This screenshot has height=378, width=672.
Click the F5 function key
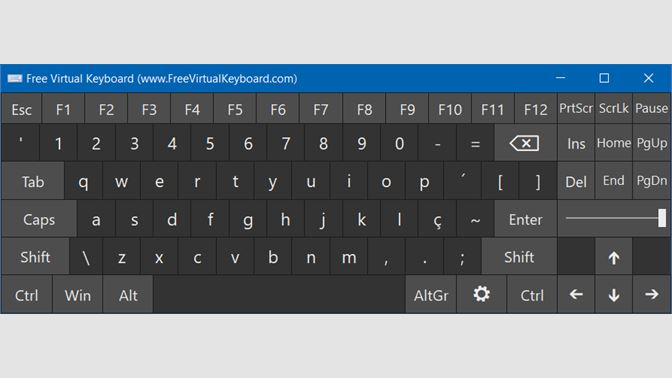(x=235, y=109)
